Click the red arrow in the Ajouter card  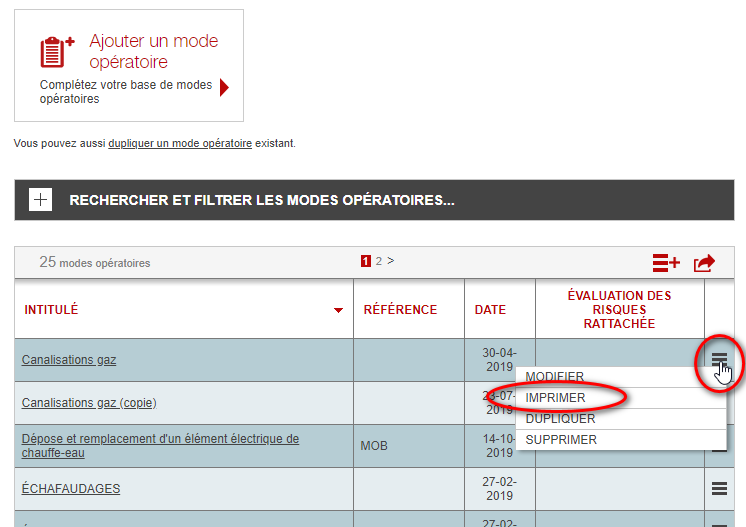click(224, 87)
